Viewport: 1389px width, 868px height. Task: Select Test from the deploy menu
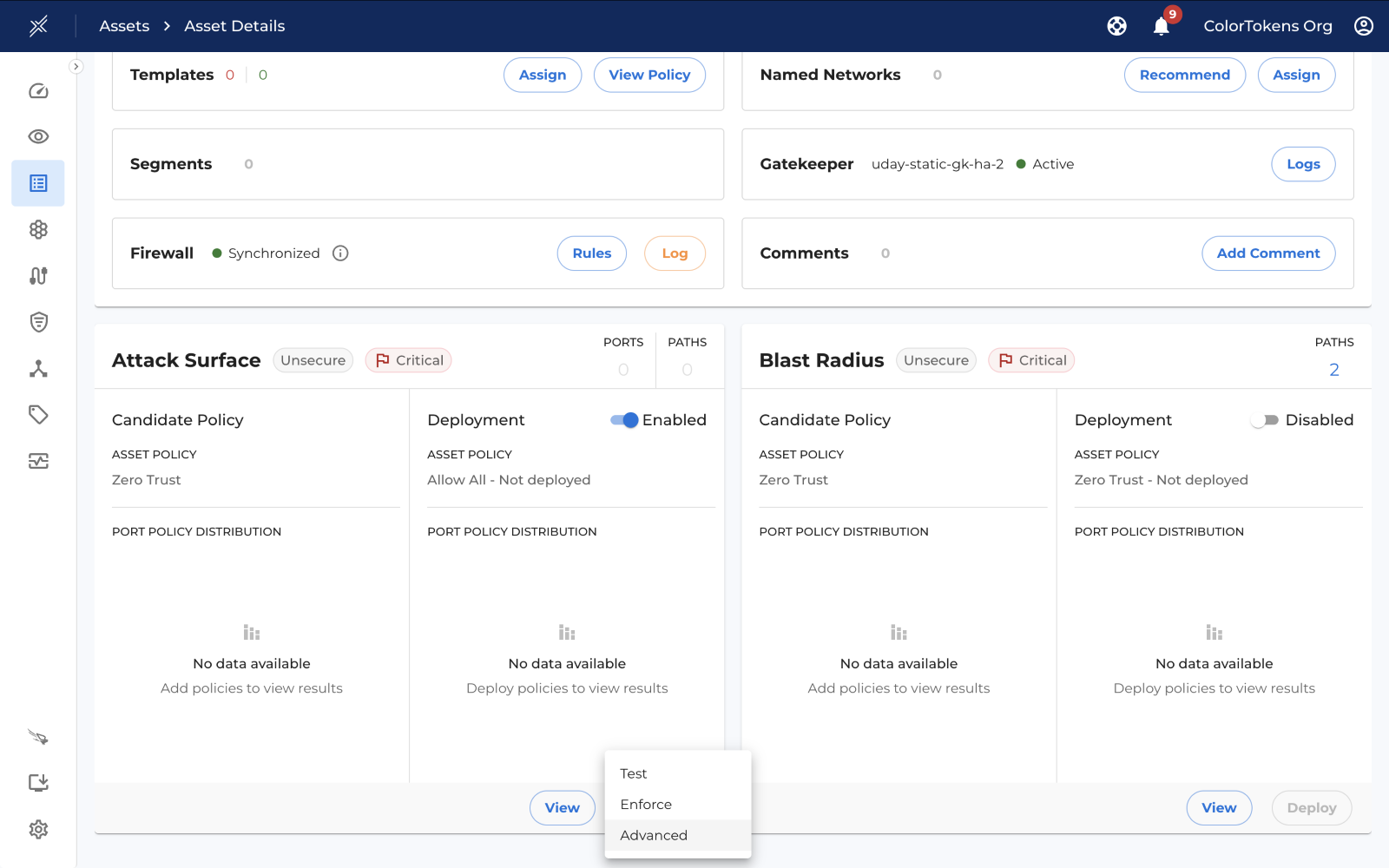[x=634, y=773]
